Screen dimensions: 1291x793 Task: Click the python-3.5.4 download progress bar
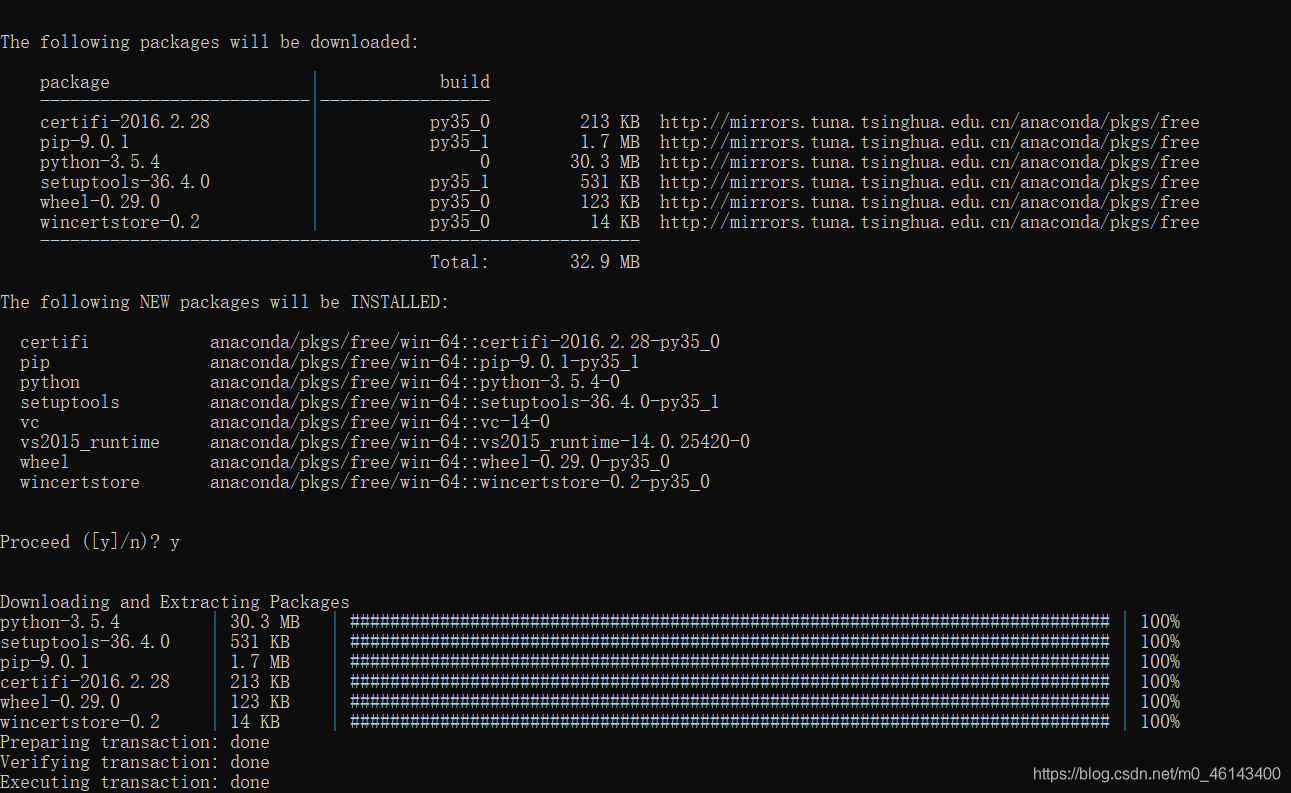tap(730, 622)
